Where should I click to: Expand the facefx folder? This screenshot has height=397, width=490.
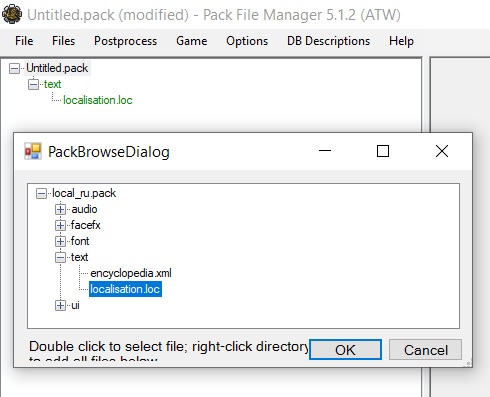click(60, 225)
